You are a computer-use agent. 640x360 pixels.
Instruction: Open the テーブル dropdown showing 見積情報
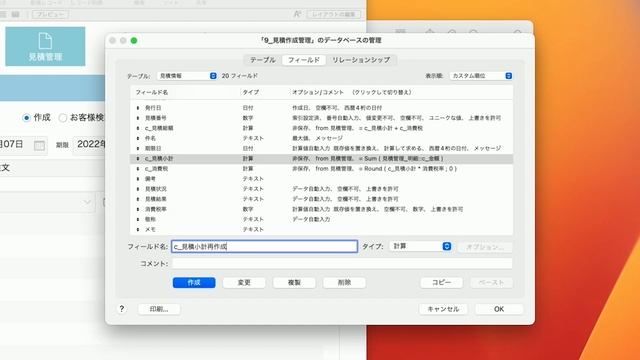pyautogui.click(x=187, y=76)
